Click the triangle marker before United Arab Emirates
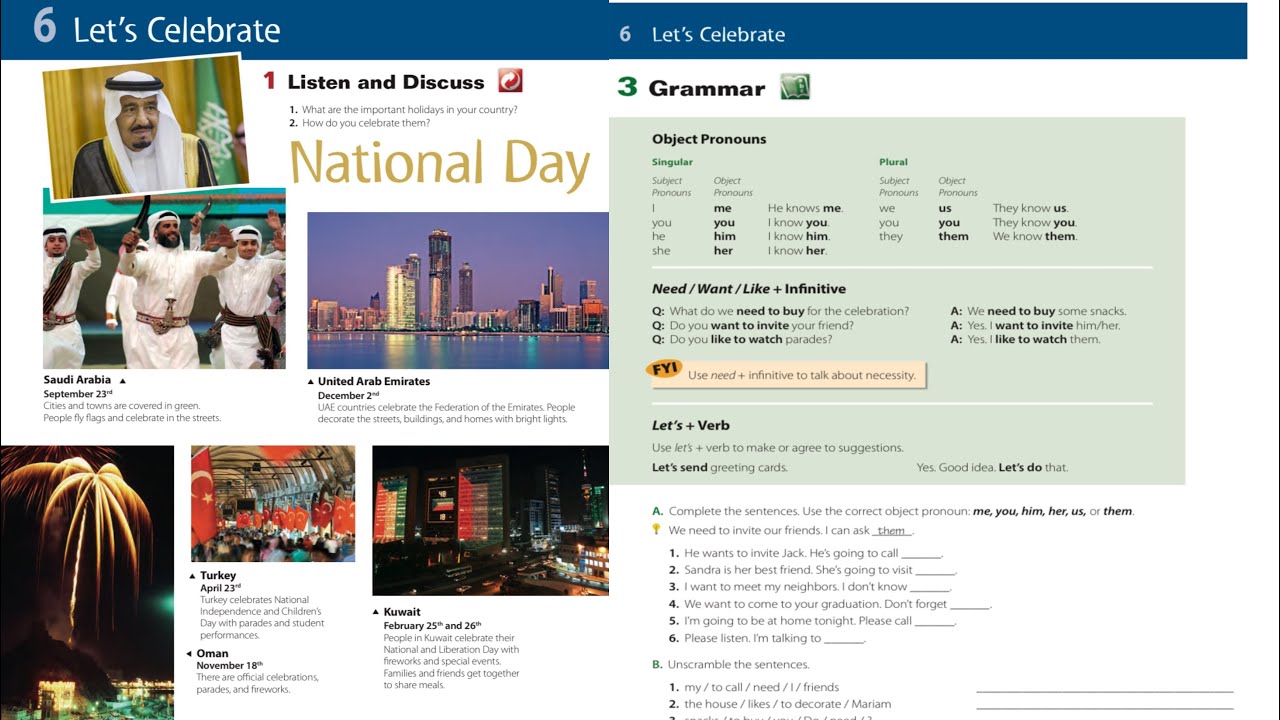The image size is (1280, 720). click(311, 382)
